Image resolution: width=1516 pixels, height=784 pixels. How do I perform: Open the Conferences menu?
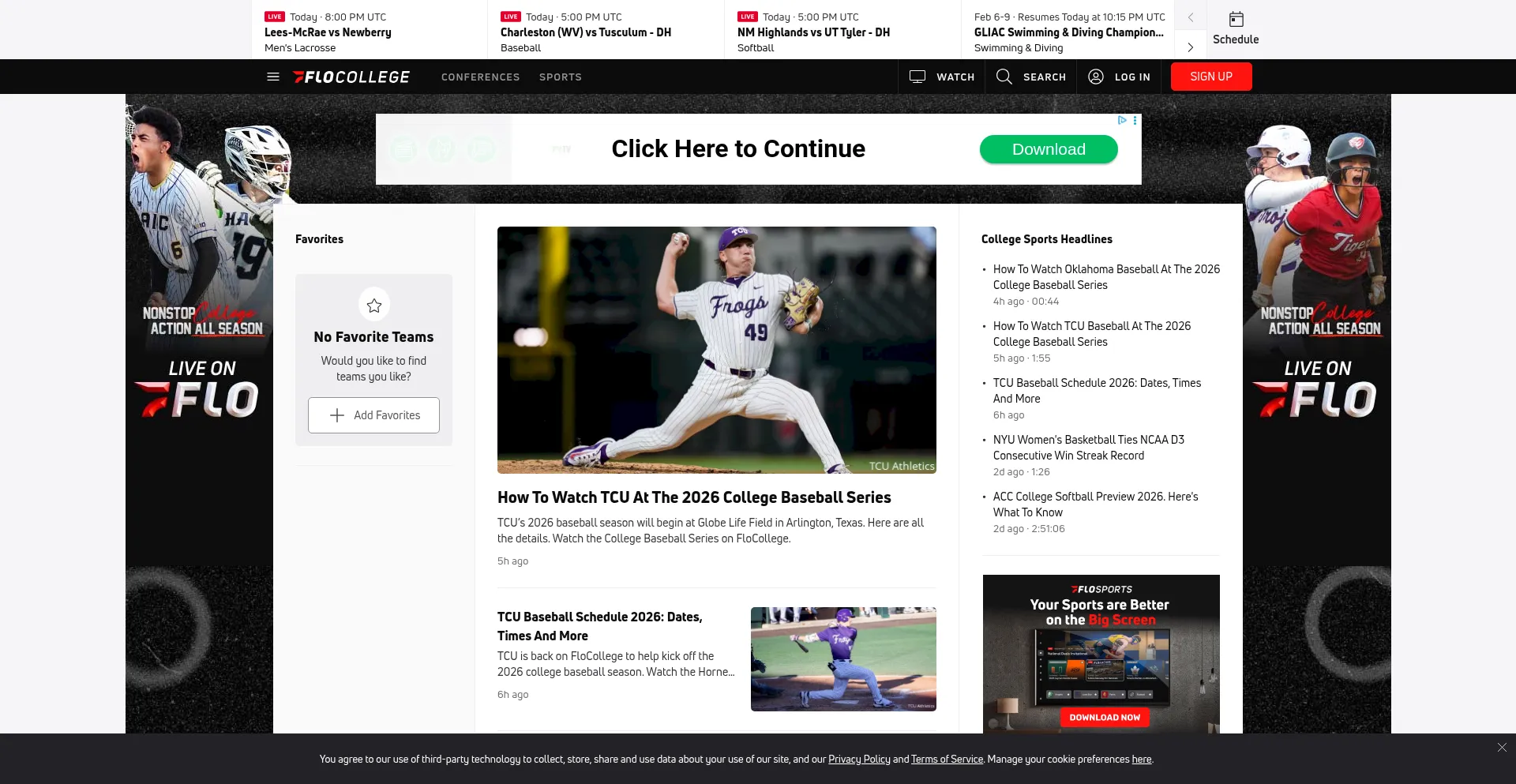pos(481,77)
